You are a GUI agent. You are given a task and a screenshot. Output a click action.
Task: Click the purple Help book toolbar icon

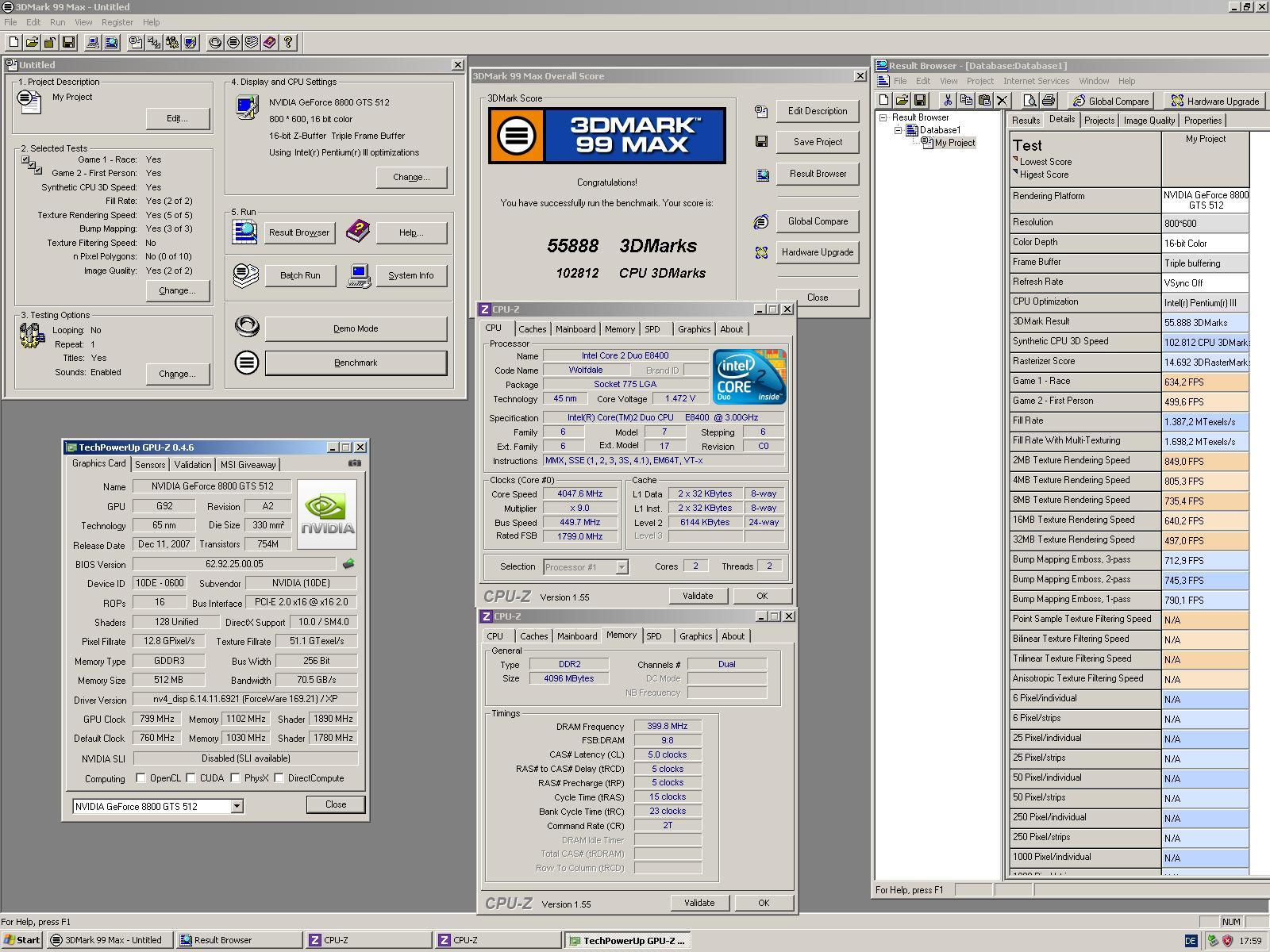270,43
